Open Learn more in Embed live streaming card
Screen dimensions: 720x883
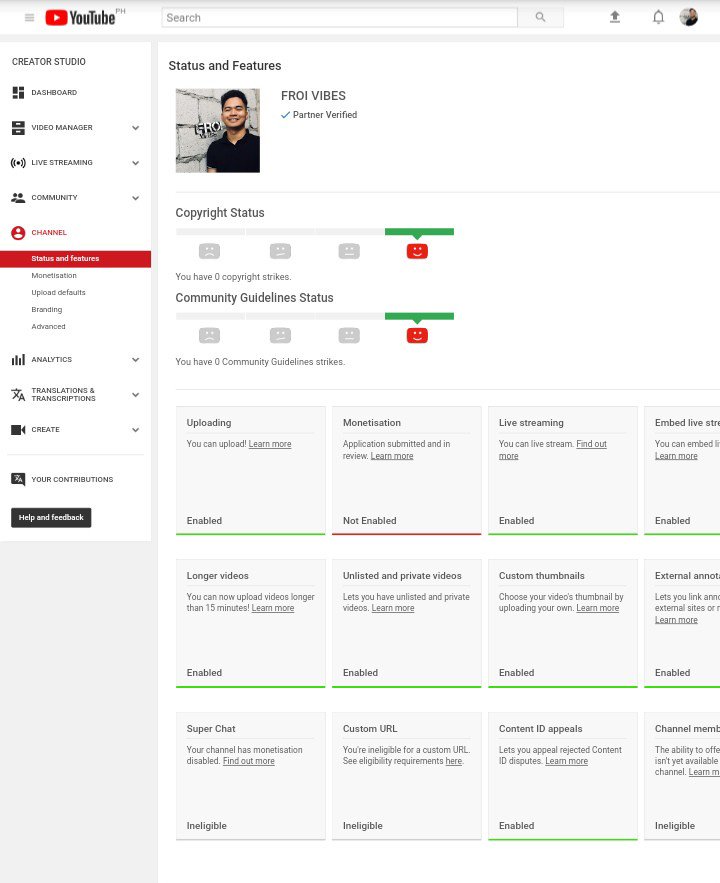[676, 456]
